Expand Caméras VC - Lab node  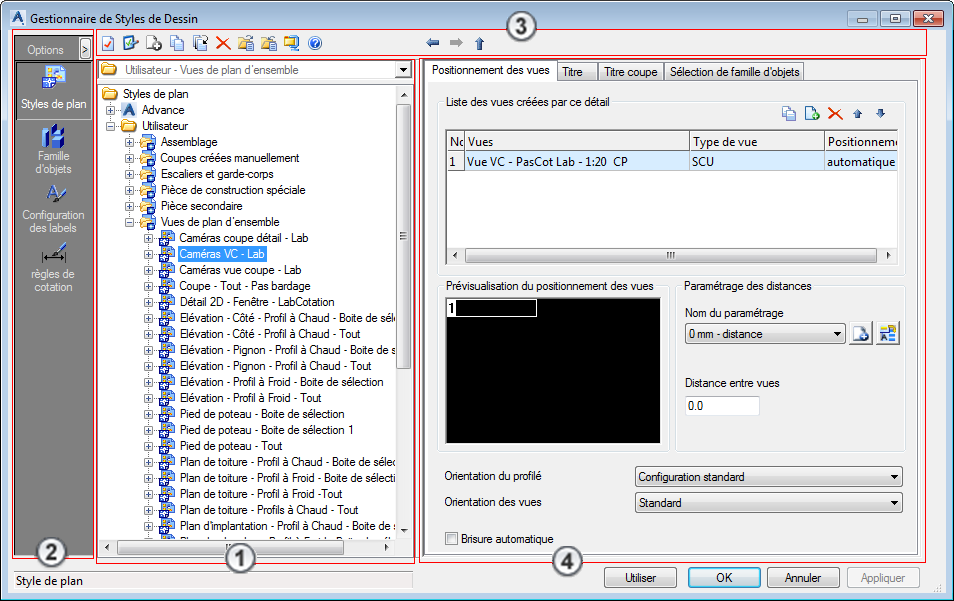pos(148,254)
